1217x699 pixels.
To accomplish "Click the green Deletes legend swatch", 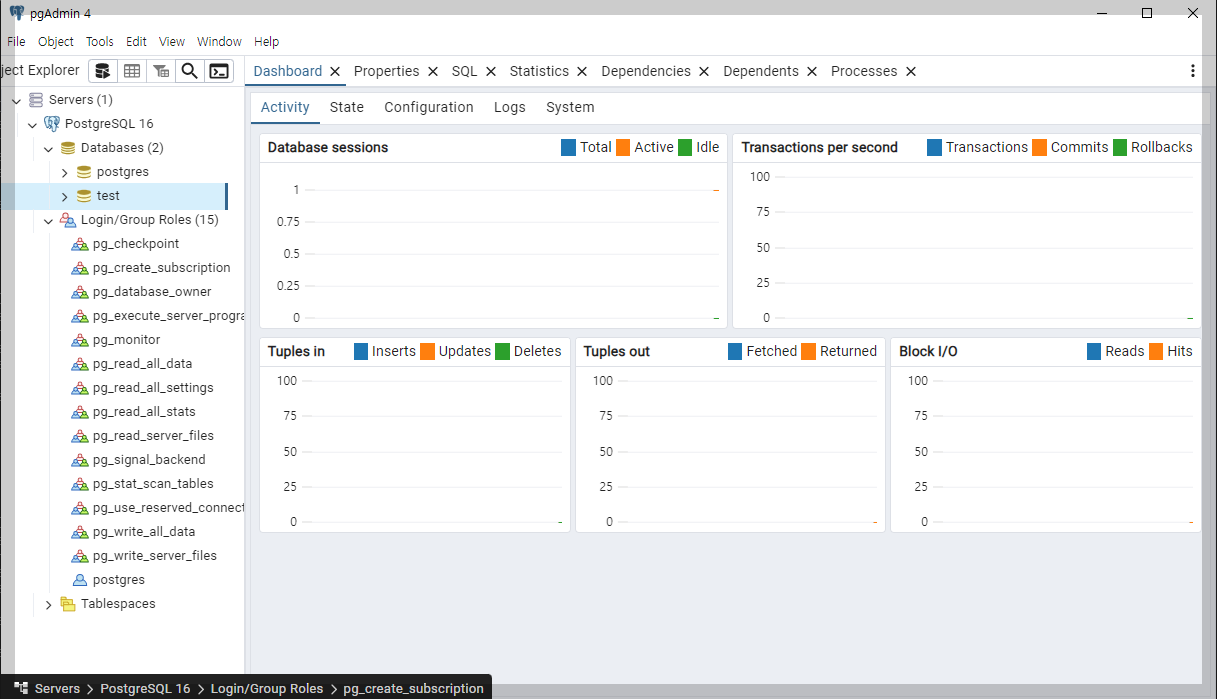I will tap(503, 351).
